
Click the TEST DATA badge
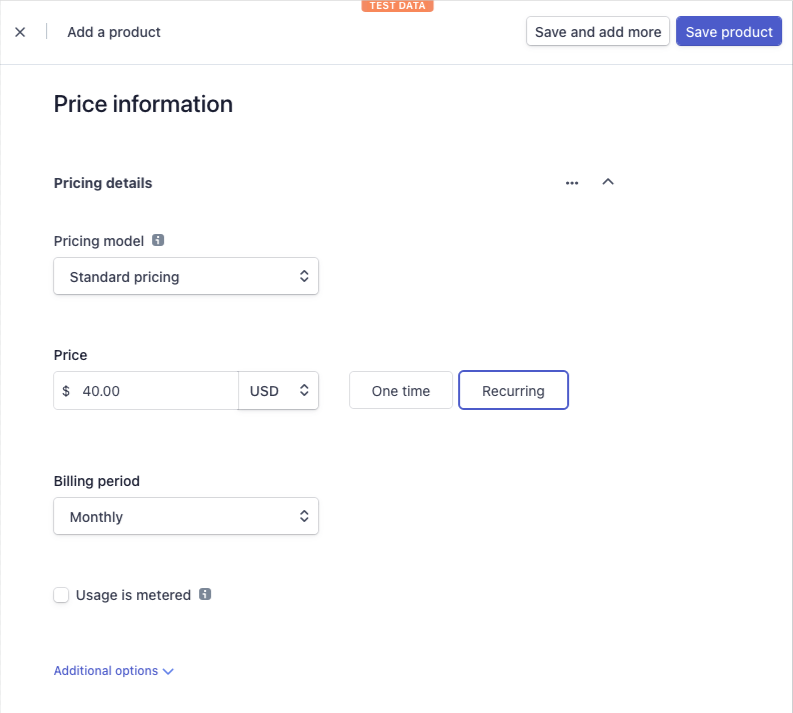click(398, 6)
